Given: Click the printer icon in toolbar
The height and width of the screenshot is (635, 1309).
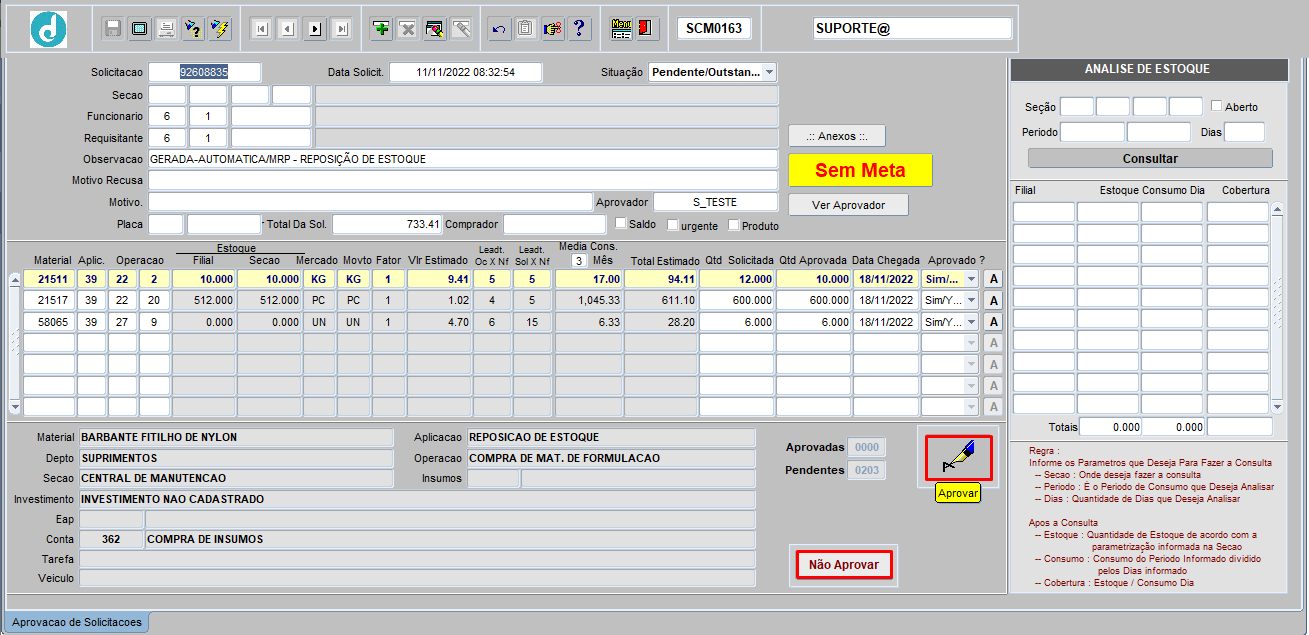Looking at the screenshot, I should [167, 29].
